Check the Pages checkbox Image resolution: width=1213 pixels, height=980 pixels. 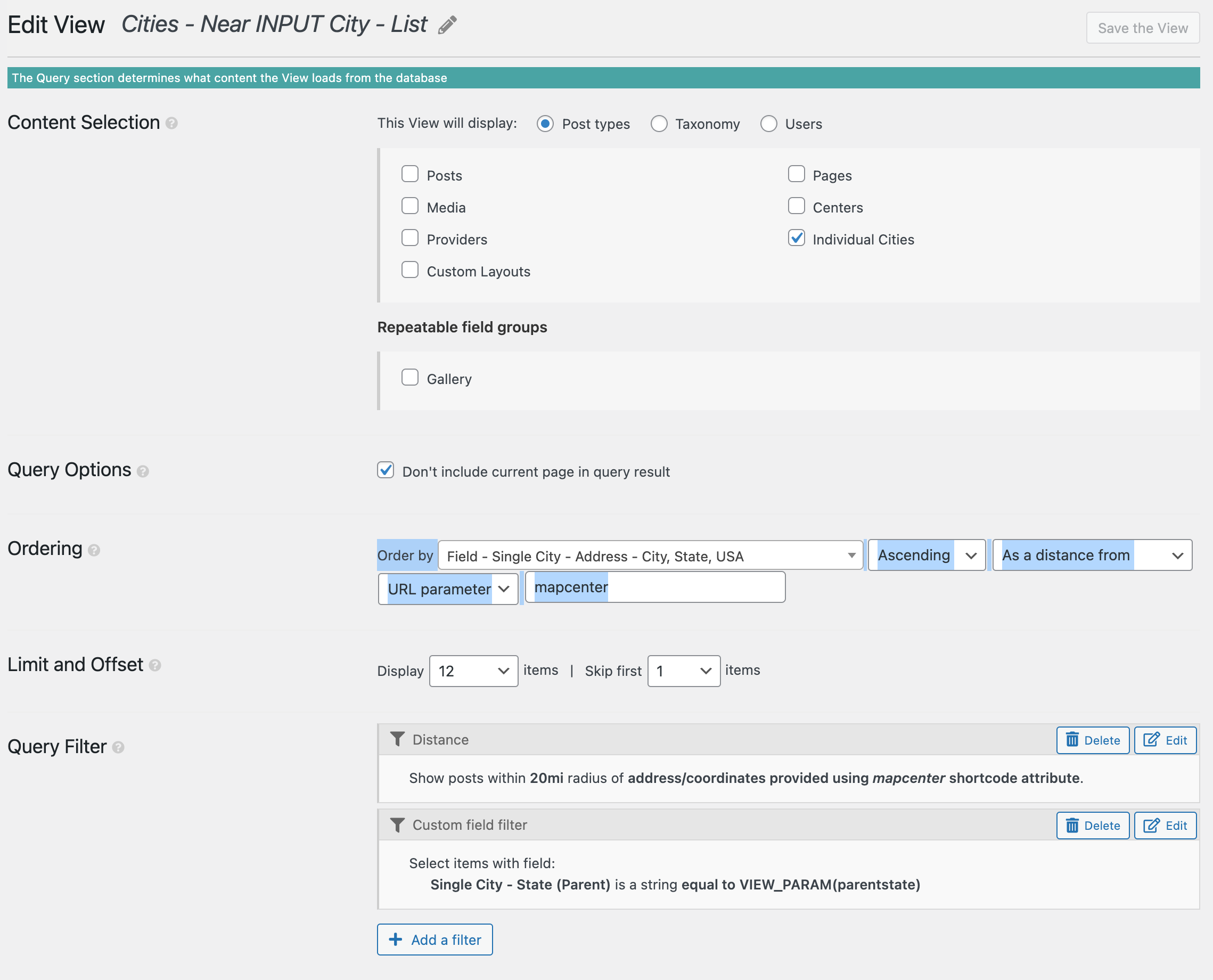[x=797, y=174]
